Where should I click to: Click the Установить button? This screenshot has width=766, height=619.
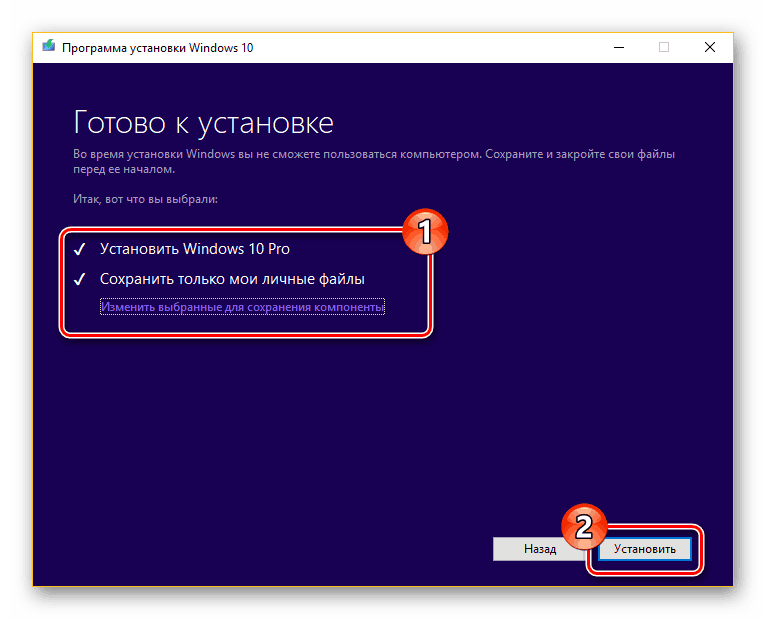click(x=644, y=549)
